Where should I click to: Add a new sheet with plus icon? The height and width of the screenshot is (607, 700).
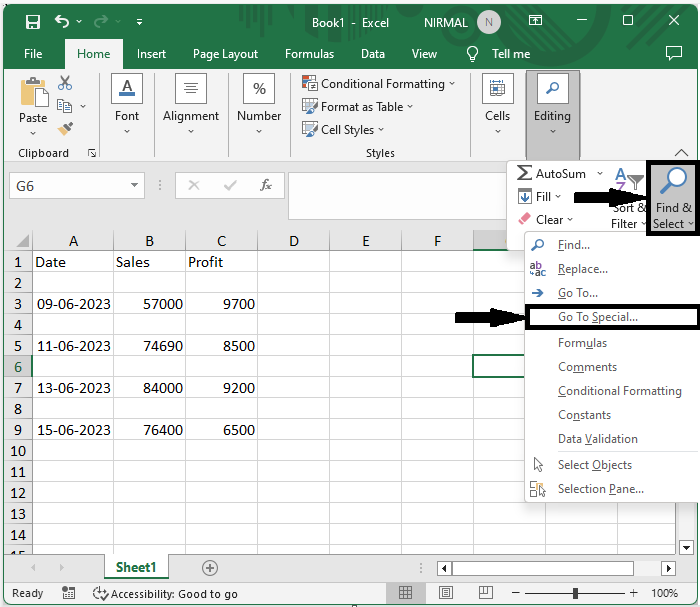click(210, 567)
